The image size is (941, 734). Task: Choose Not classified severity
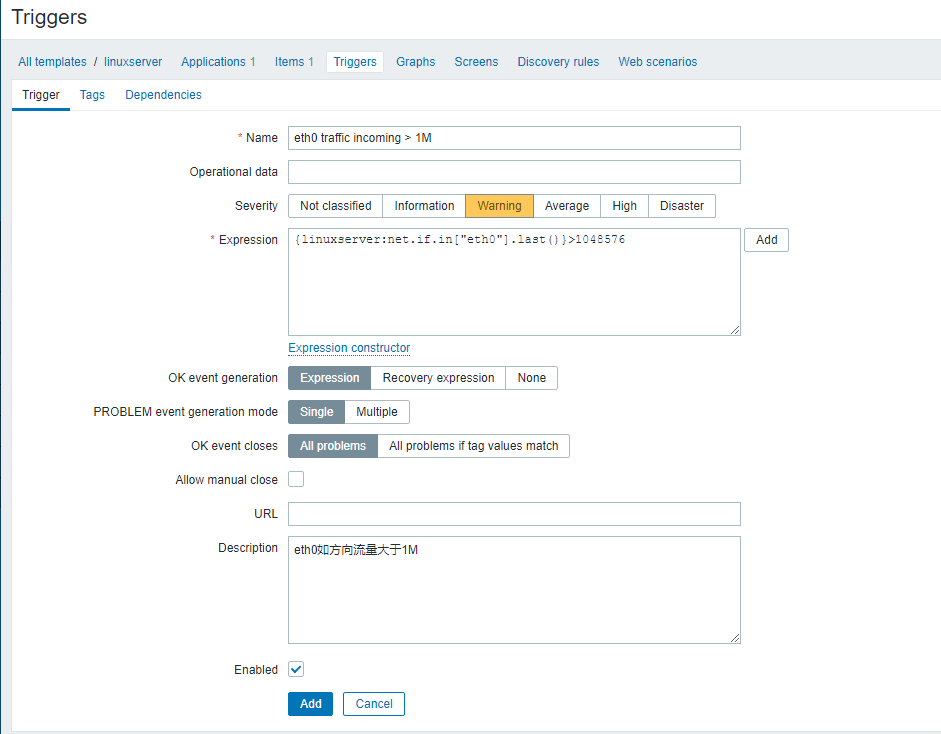pyautogui.click(x=335, y=206)
